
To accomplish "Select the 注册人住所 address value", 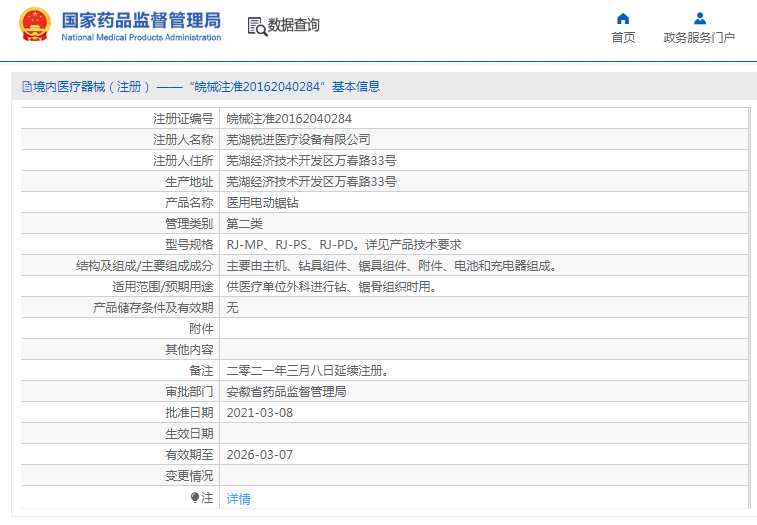I will [x=311, y=160].
